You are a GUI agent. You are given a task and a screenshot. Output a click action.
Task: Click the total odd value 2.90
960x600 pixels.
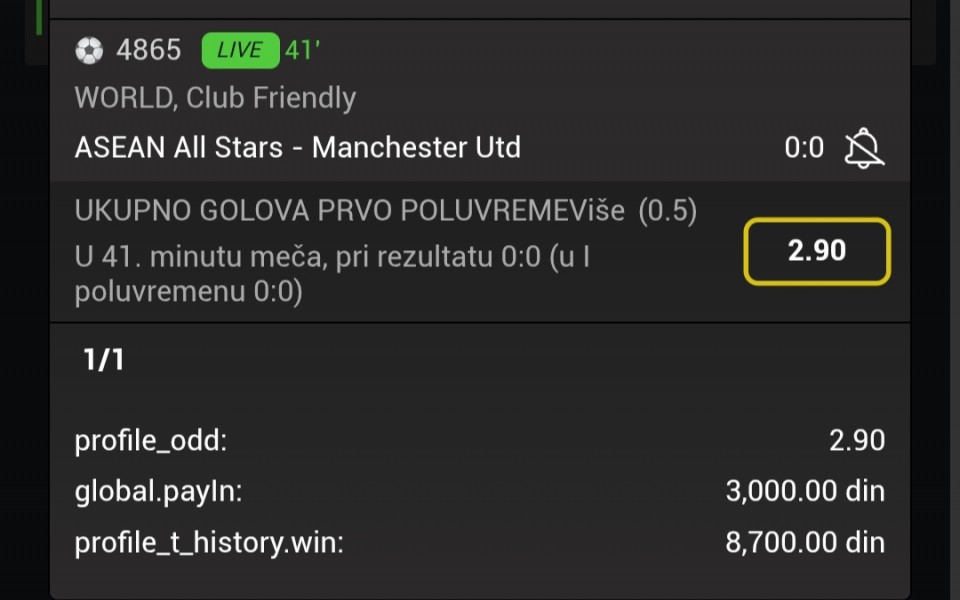coord(856,440)
